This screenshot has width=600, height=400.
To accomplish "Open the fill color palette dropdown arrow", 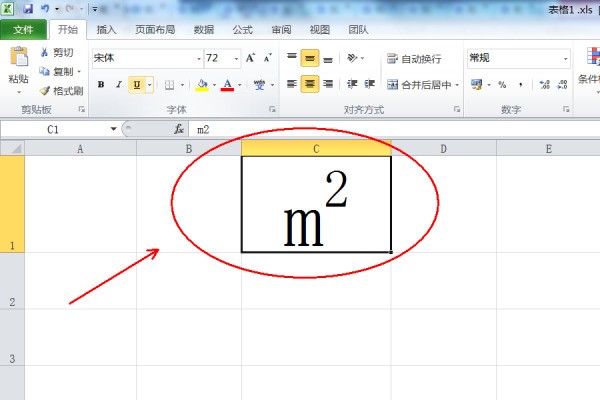I will click(x=214, y=85).
